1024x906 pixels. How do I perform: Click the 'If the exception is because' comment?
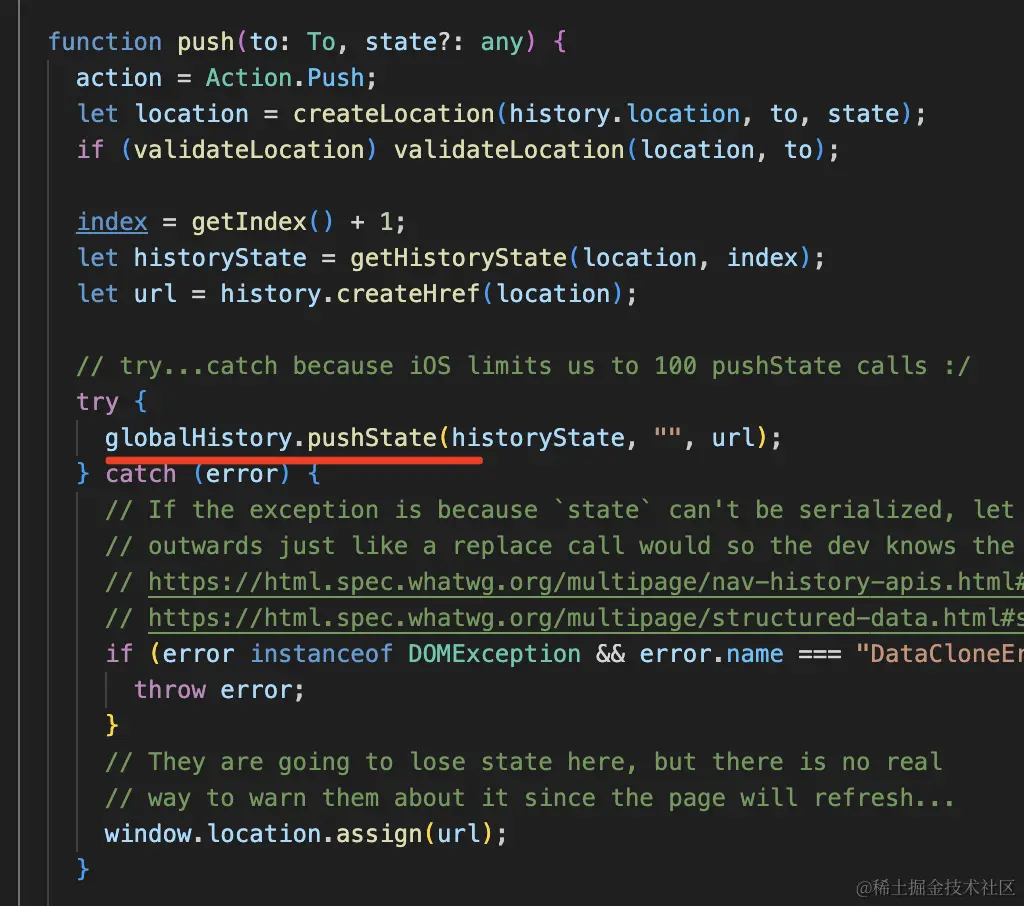[x=560, y=510]
